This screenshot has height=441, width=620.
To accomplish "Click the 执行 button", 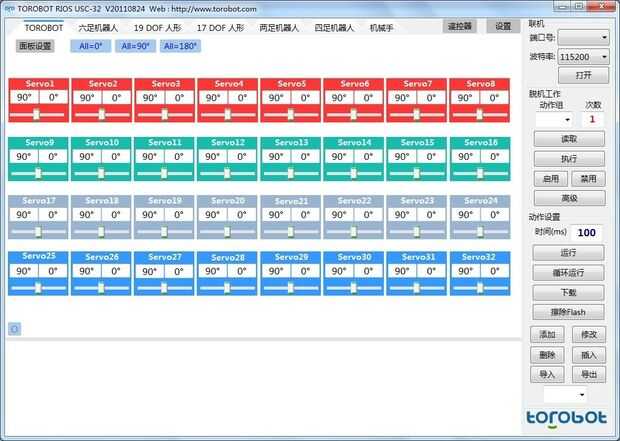I will click(569, 159).
